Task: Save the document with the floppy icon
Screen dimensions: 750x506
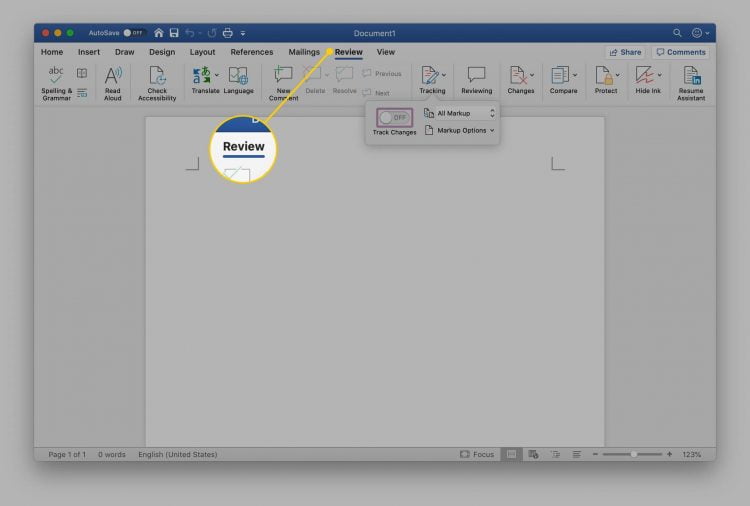Action: pos(174,33)
